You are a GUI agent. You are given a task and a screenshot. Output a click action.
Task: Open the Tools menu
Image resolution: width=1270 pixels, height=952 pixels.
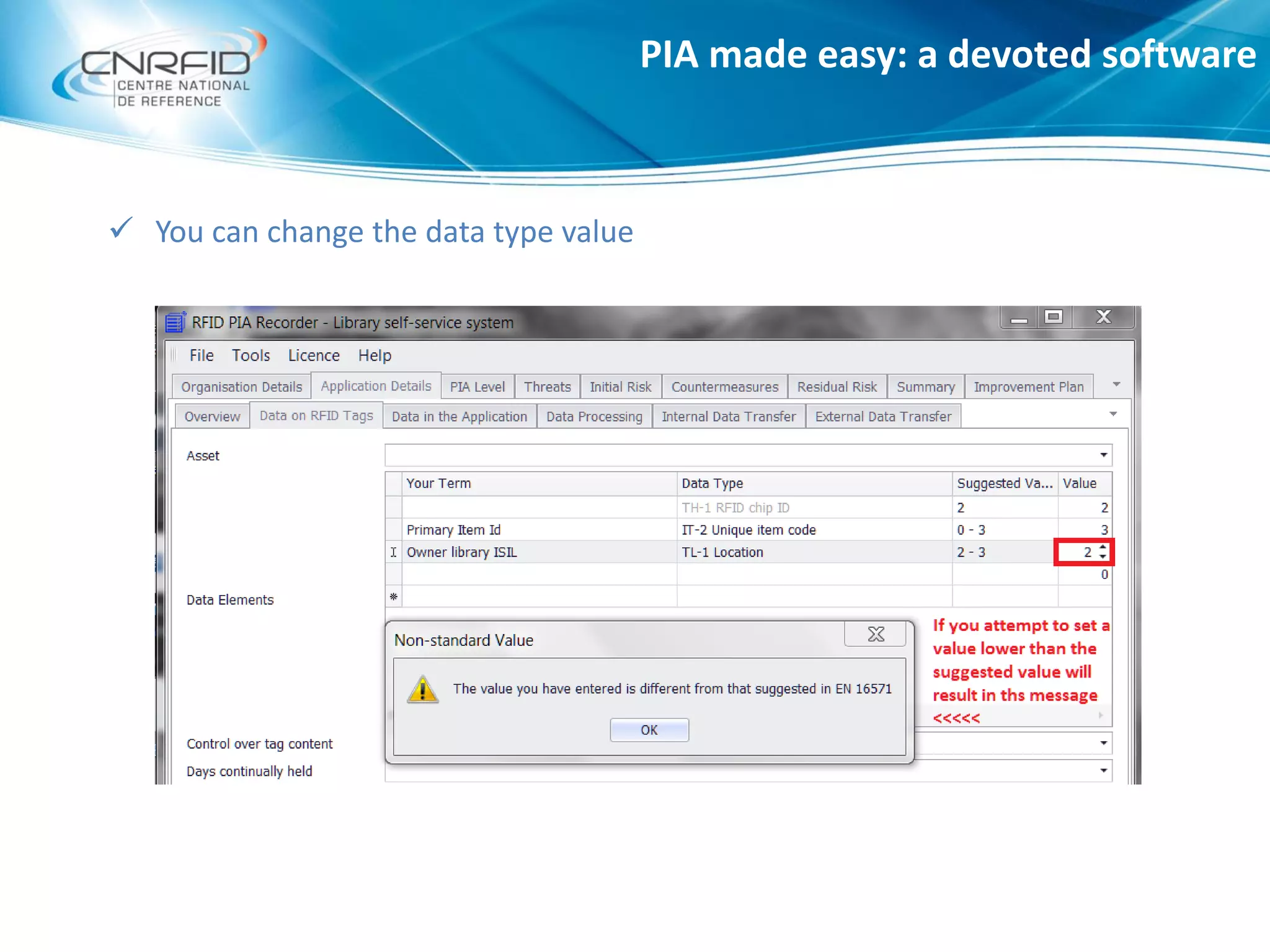(x=251, y=356)
